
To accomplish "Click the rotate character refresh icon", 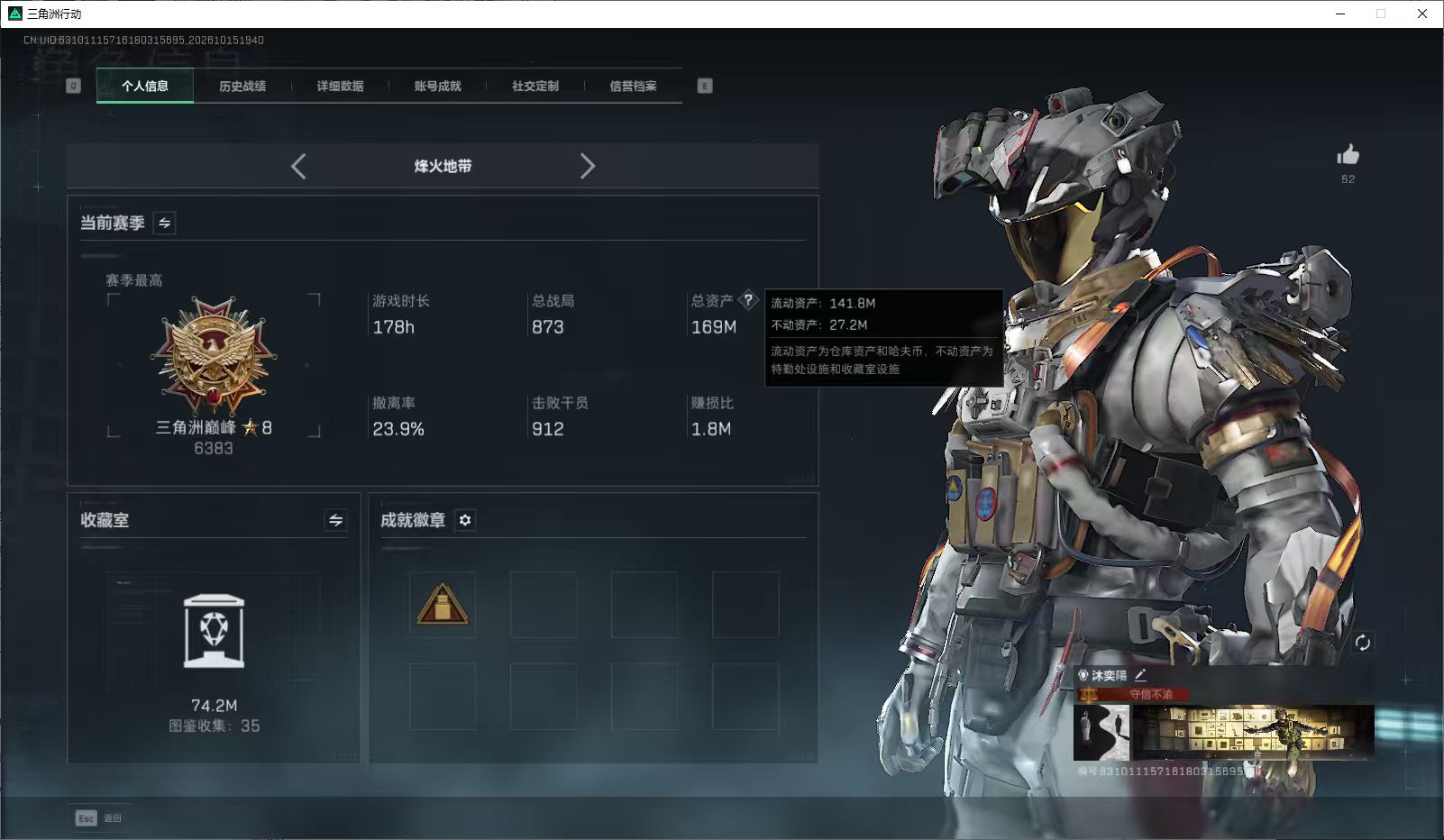I will pos(1362,643).
